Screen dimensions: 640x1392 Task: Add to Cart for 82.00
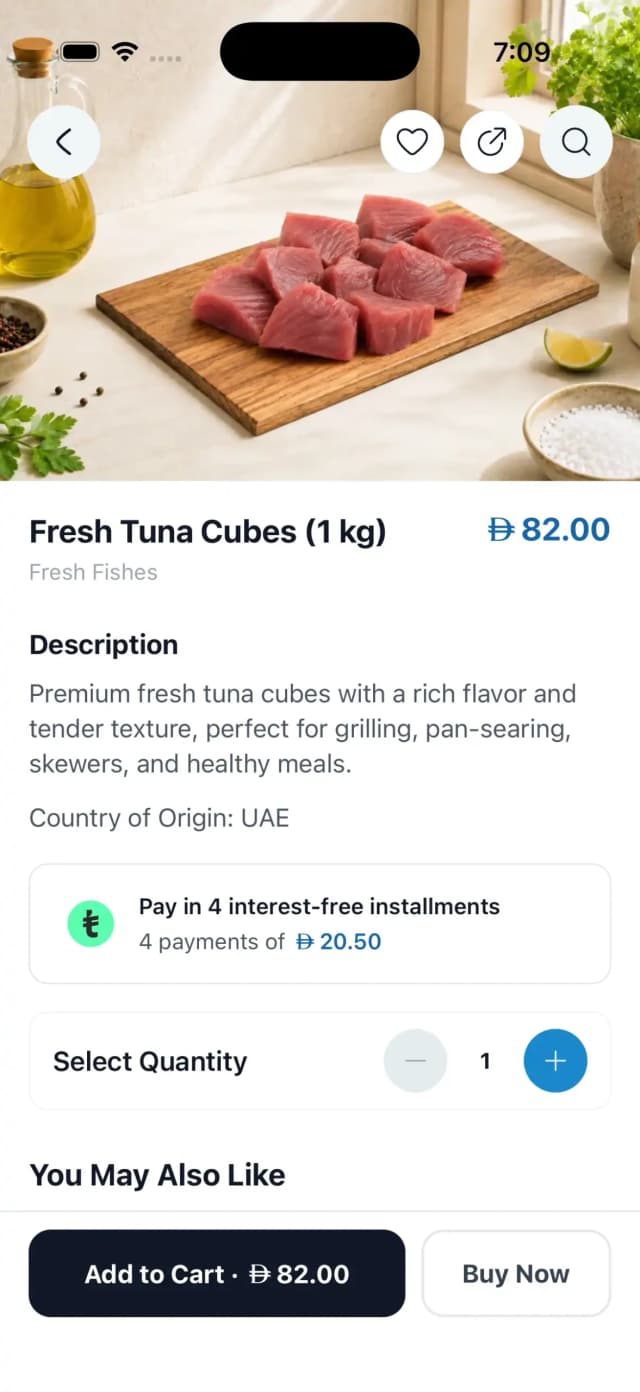point(217,1273)
